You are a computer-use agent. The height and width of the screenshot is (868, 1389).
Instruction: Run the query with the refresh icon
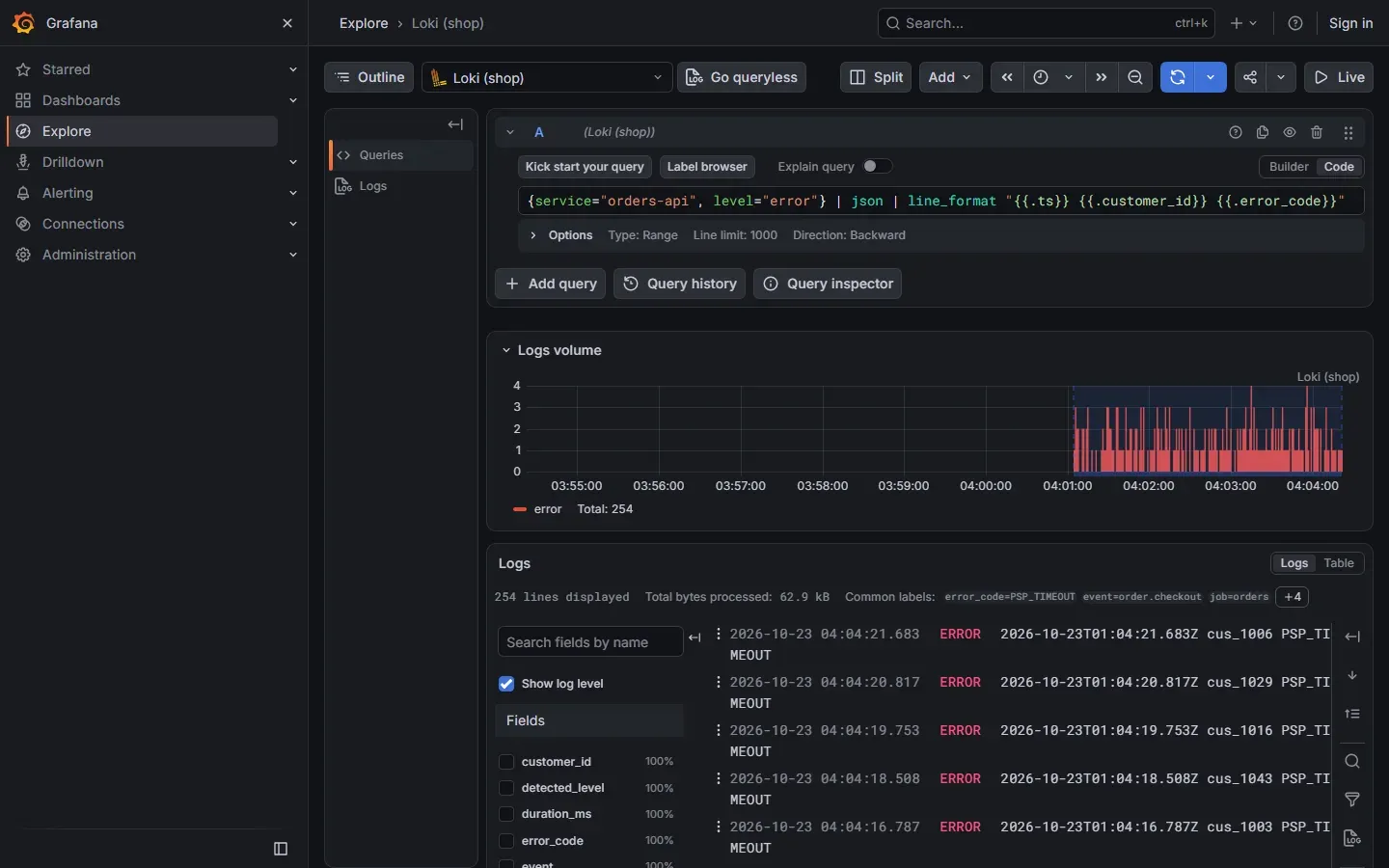tap(1178, 77)
